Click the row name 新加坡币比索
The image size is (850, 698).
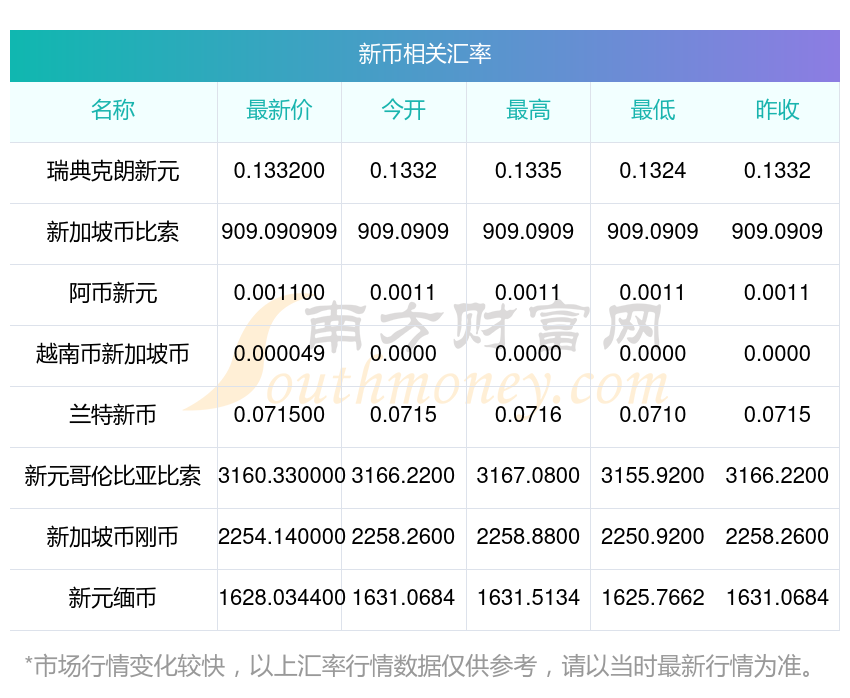[x=113, y=232]
